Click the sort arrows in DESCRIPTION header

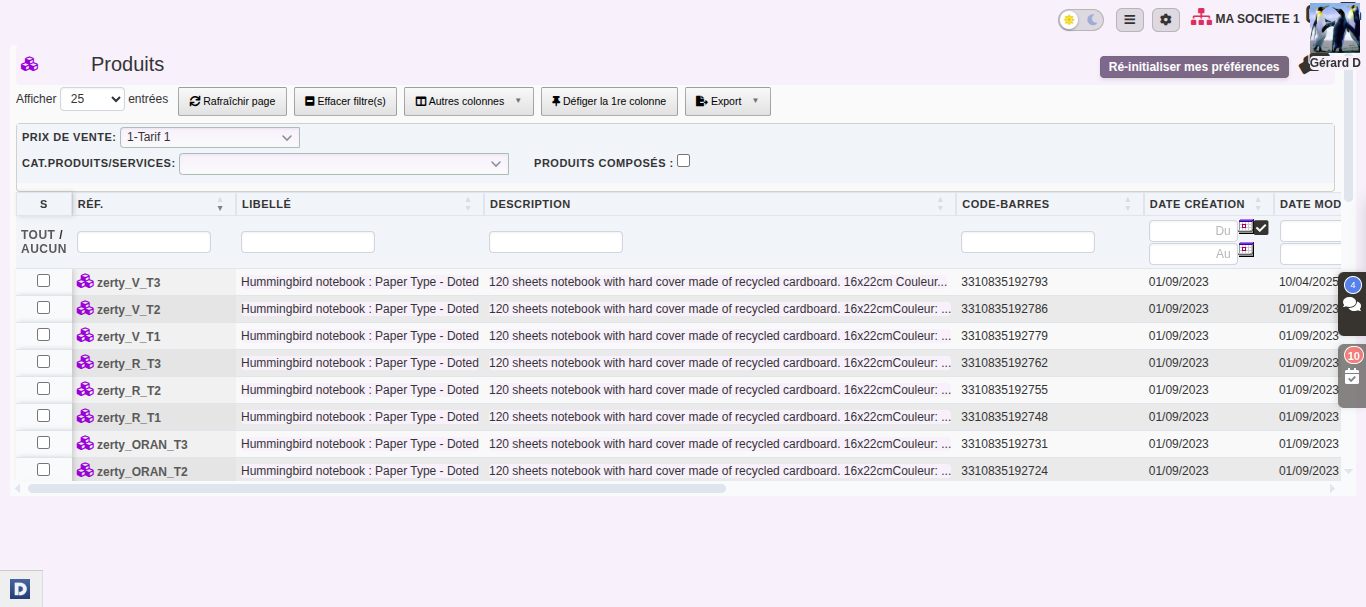tap(940, 204)
